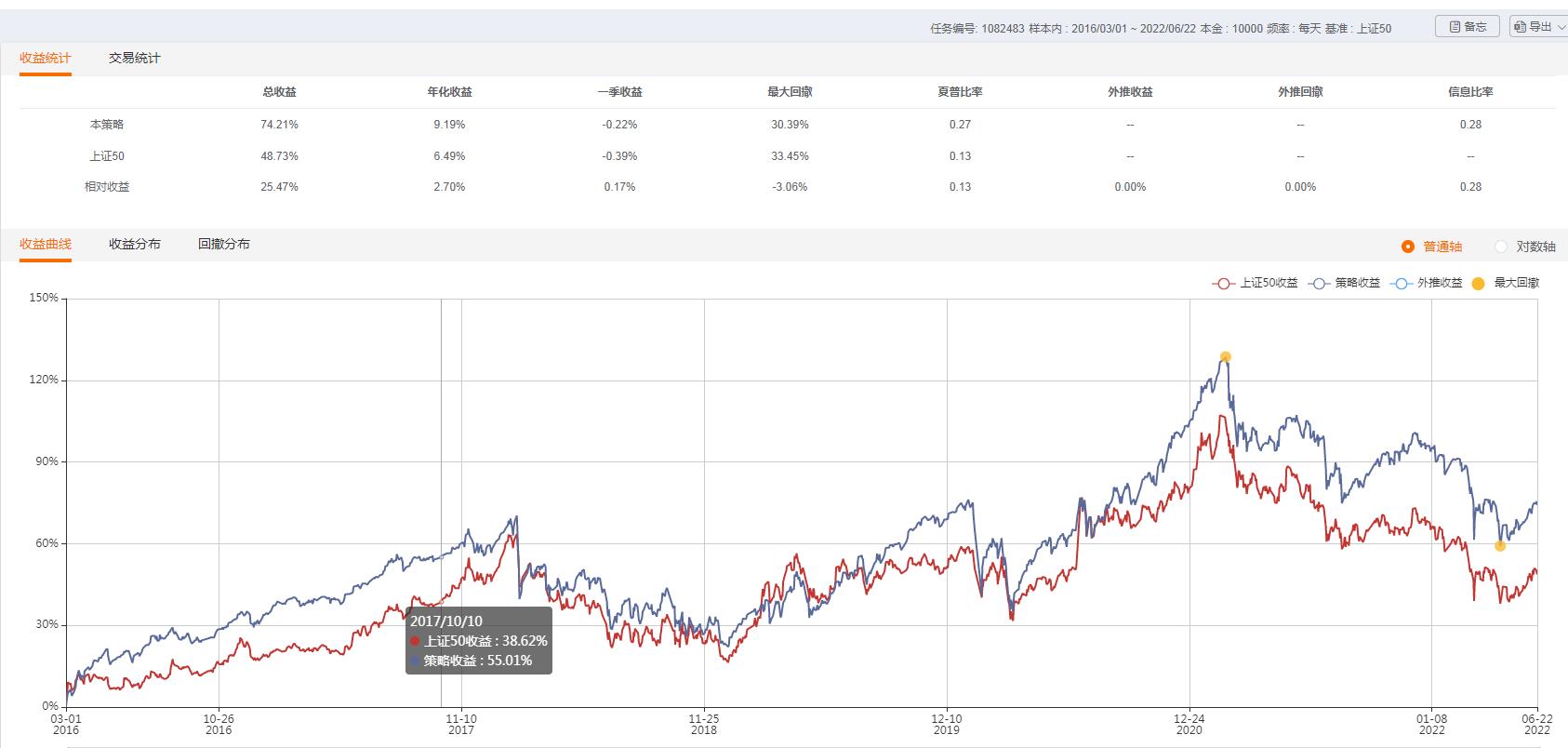
Task: Select the 普通轴 radio button
Action: 1407,247
